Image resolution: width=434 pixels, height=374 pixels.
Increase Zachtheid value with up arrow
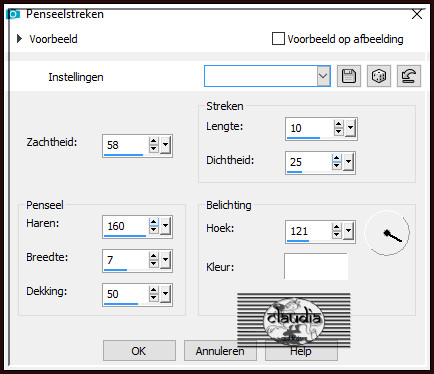(153, 141)
